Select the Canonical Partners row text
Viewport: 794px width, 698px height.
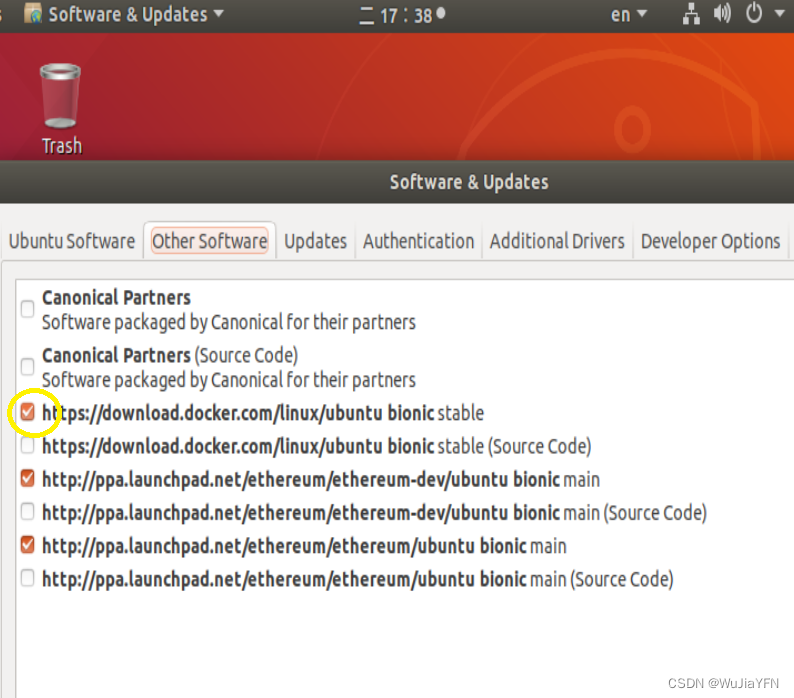228,309
